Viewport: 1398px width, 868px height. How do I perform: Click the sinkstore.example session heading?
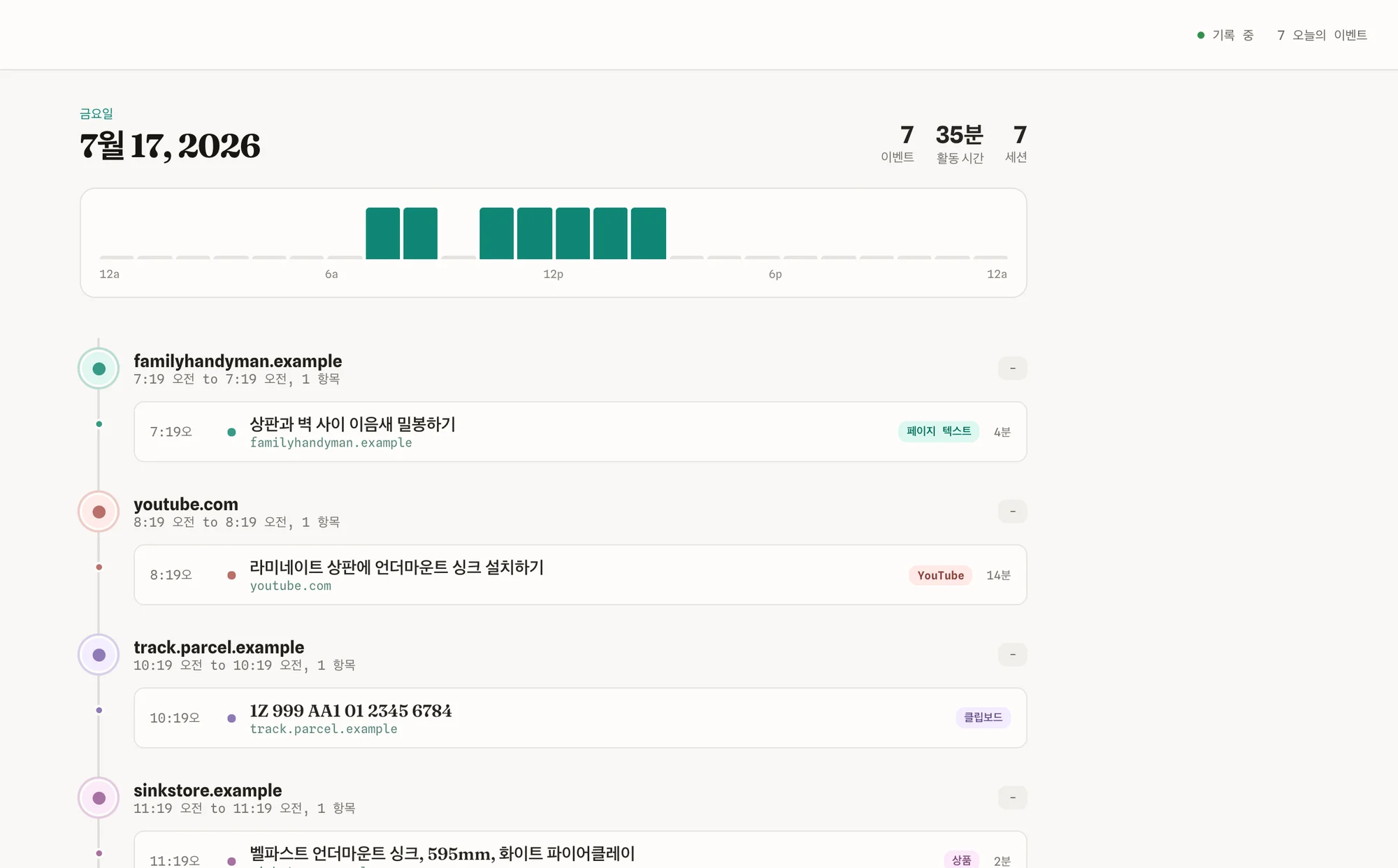[208, 790]
